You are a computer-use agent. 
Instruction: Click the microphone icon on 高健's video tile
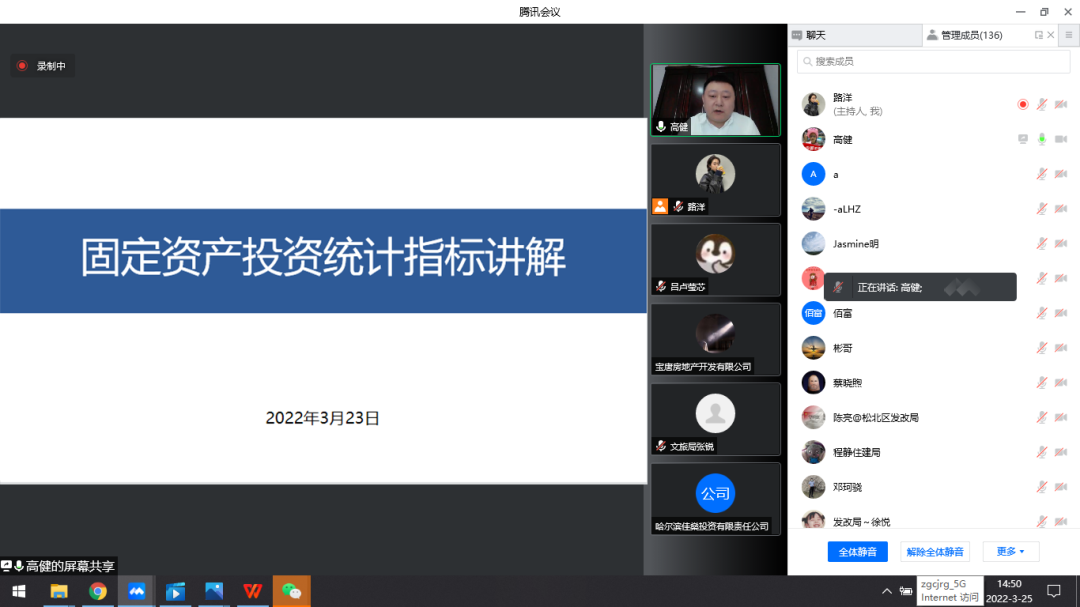pos(662,128)
